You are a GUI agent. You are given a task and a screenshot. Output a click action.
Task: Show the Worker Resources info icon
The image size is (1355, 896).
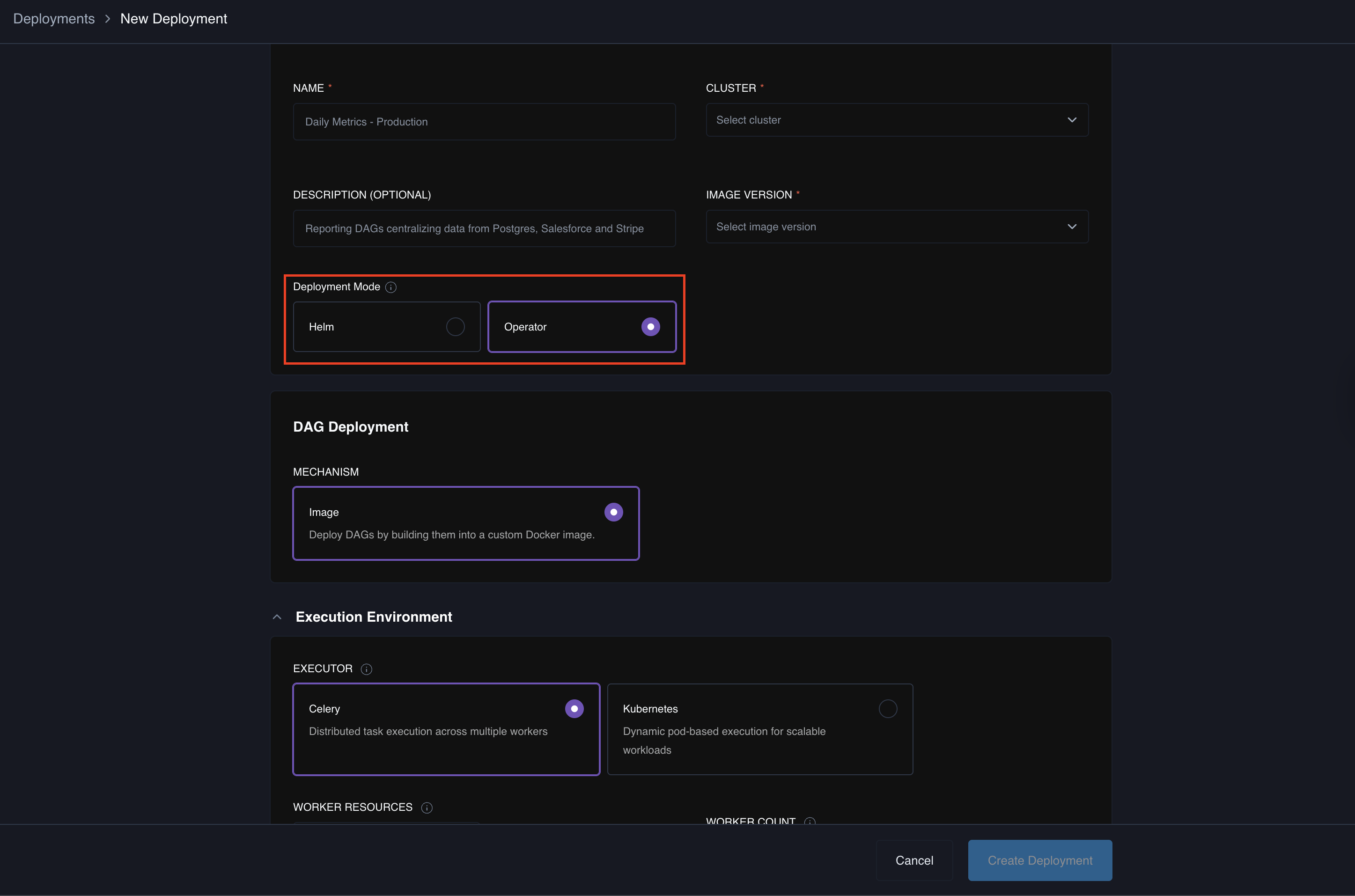click(427, 808)
